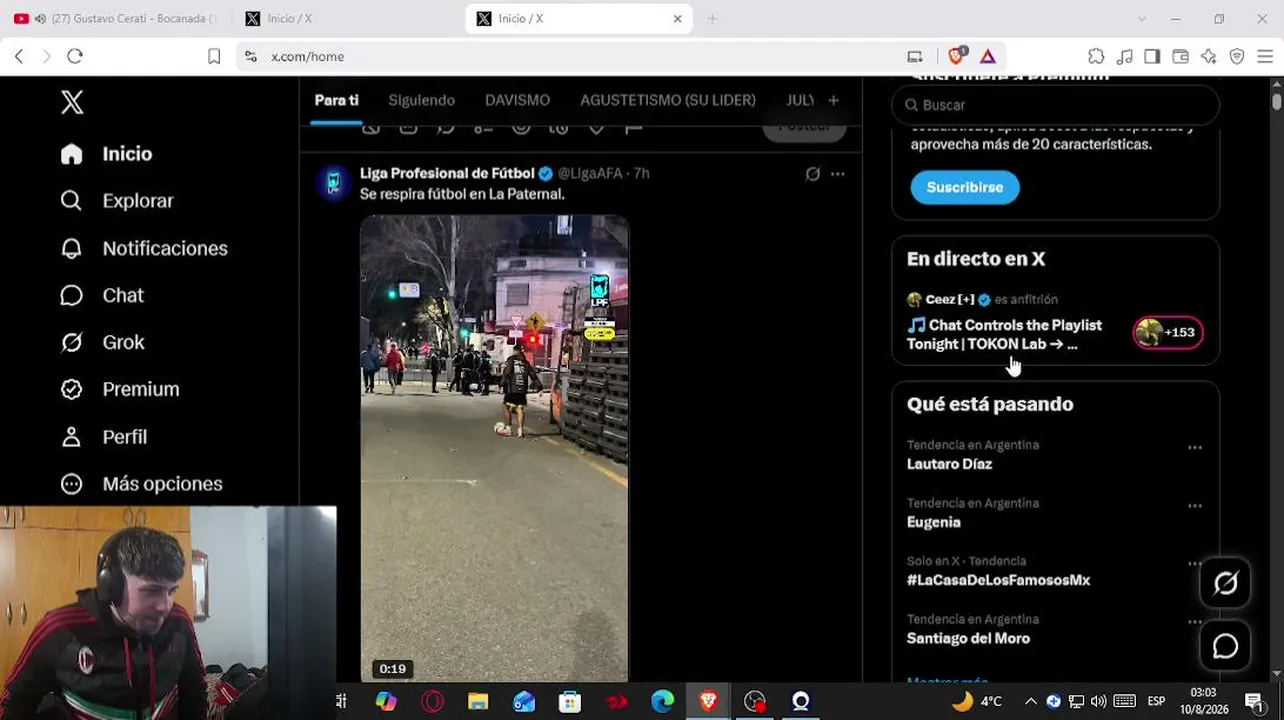1284x720 pixels.
Task: Open the Brave Shields panel
Action: [957, 57]
